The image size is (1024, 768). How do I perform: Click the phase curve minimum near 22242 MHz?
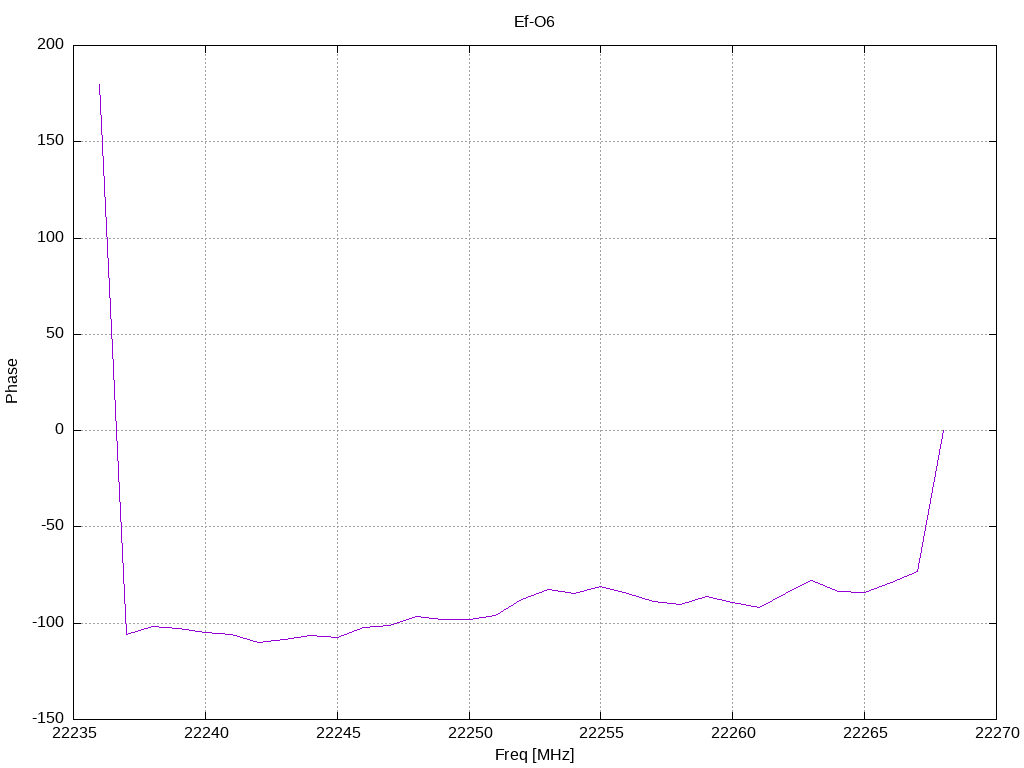pyautogui.click(x=259, y=643)
